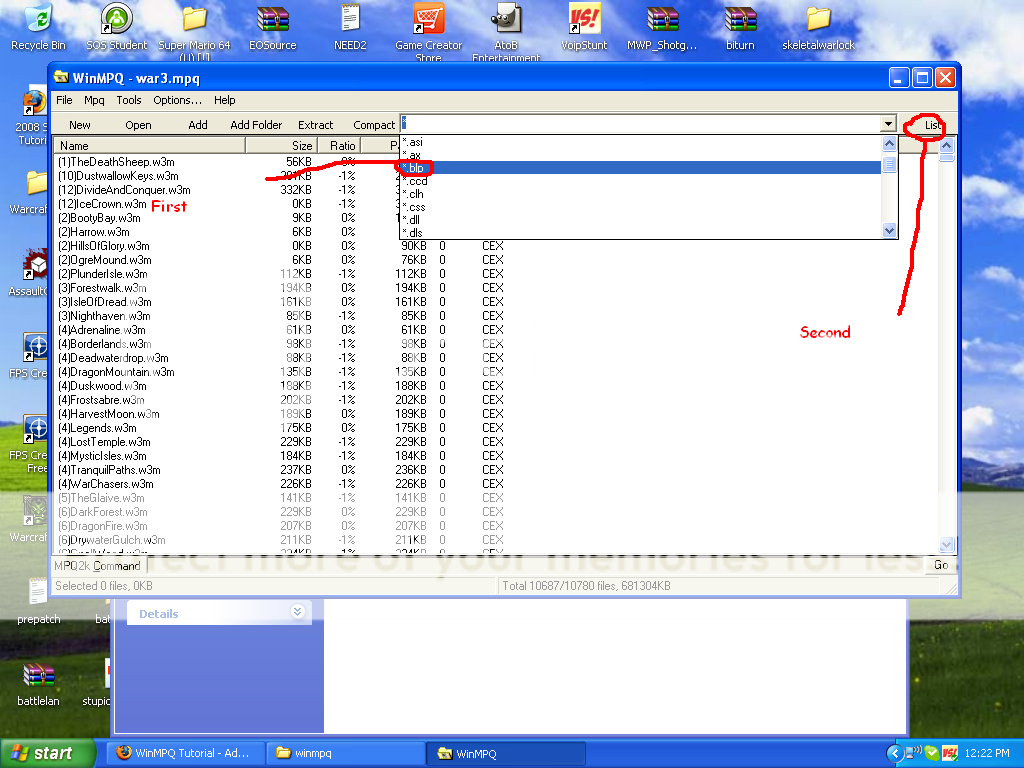Select (12)DivideAndConquer.w3m file row
Image resolution: width=1024 pixels, height=768 pixels.
[124, 190]
